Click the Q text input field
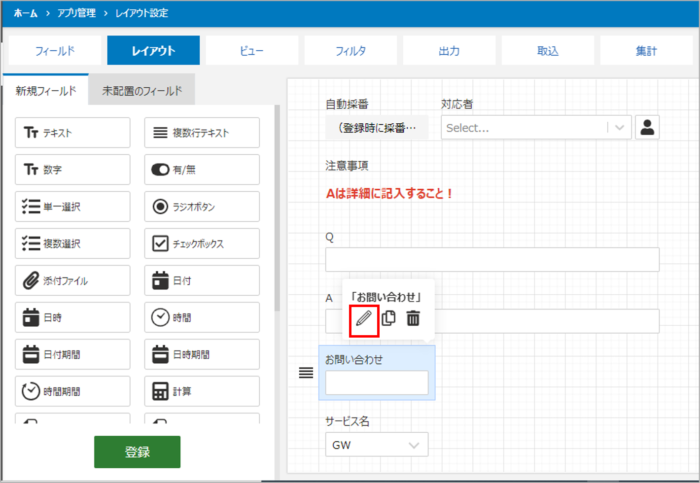 pyautogui.click(x=492, y=260)
